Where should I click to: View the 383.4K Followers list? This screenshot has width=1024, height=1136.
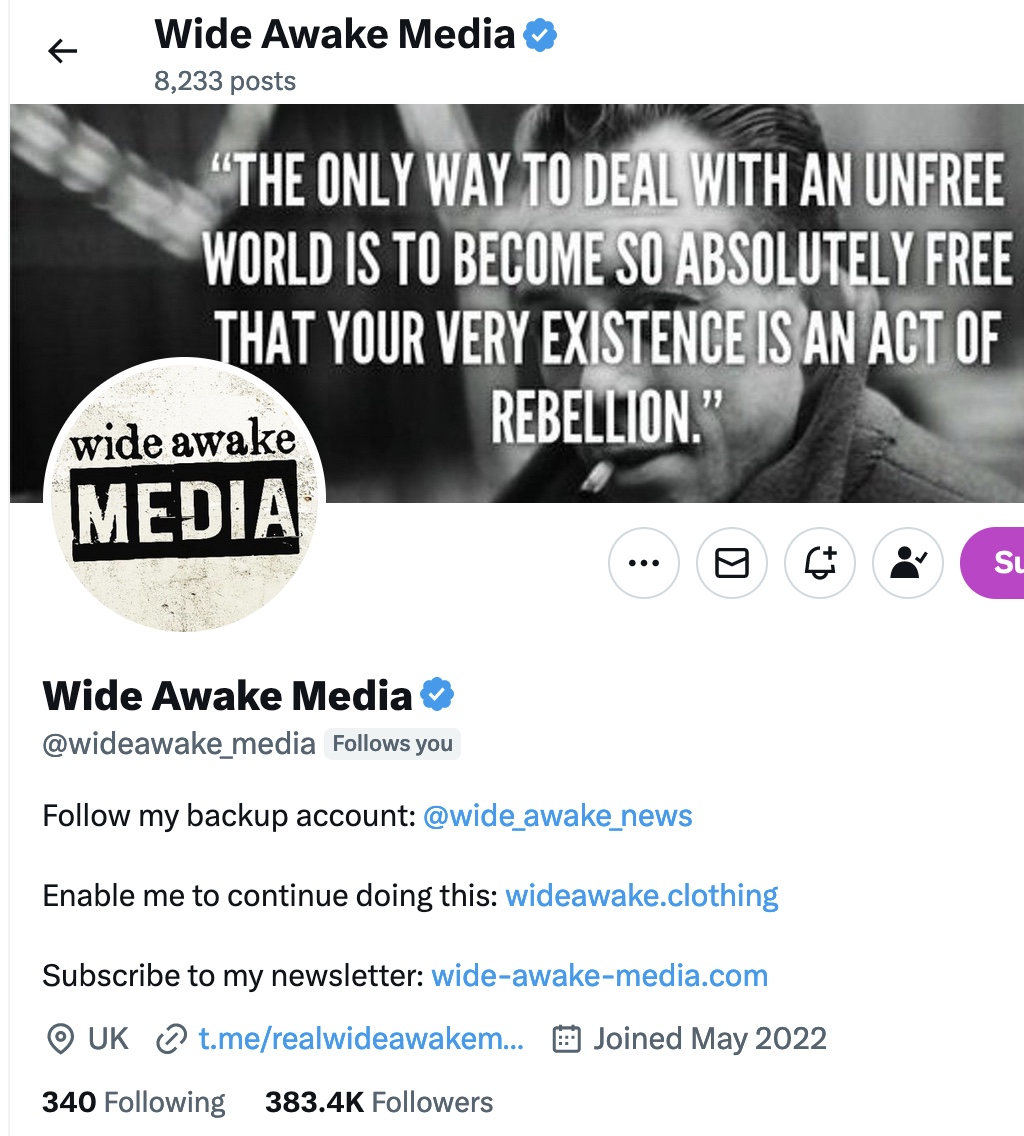point(379,1102)
